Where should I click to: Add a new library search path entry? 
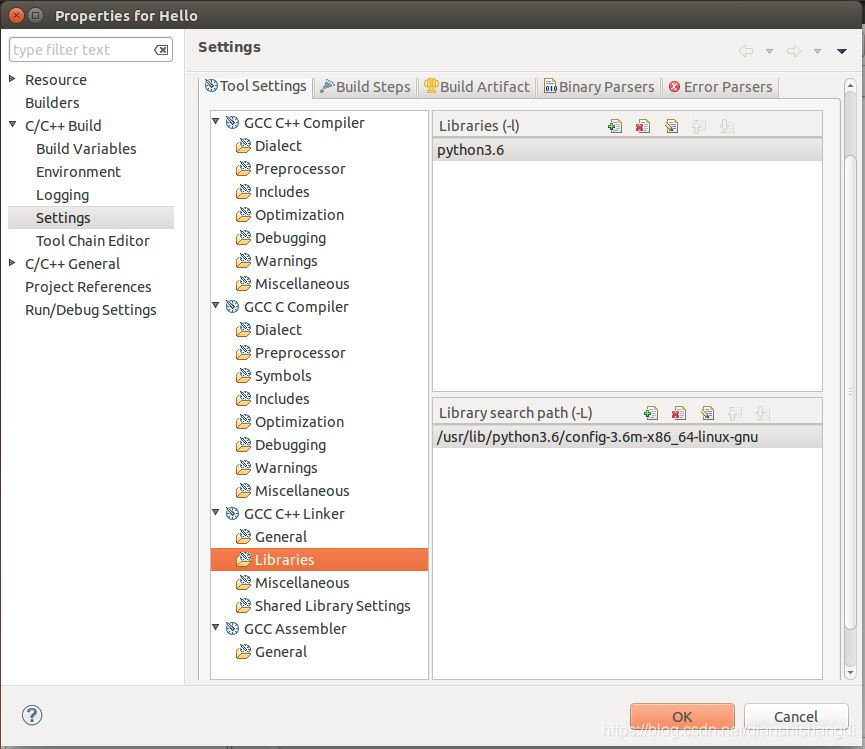[x=651, y=412]
